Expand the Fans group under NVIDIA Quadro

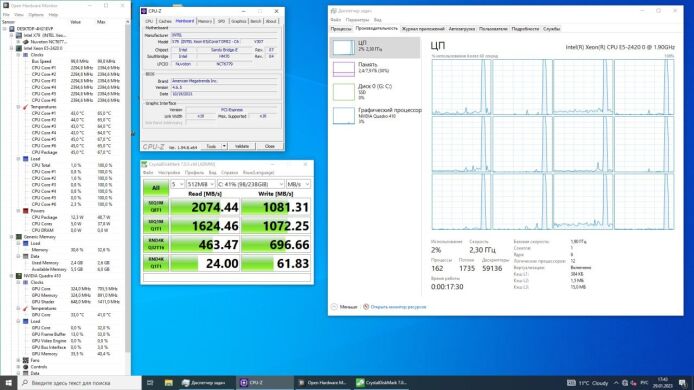click(19, 360)
